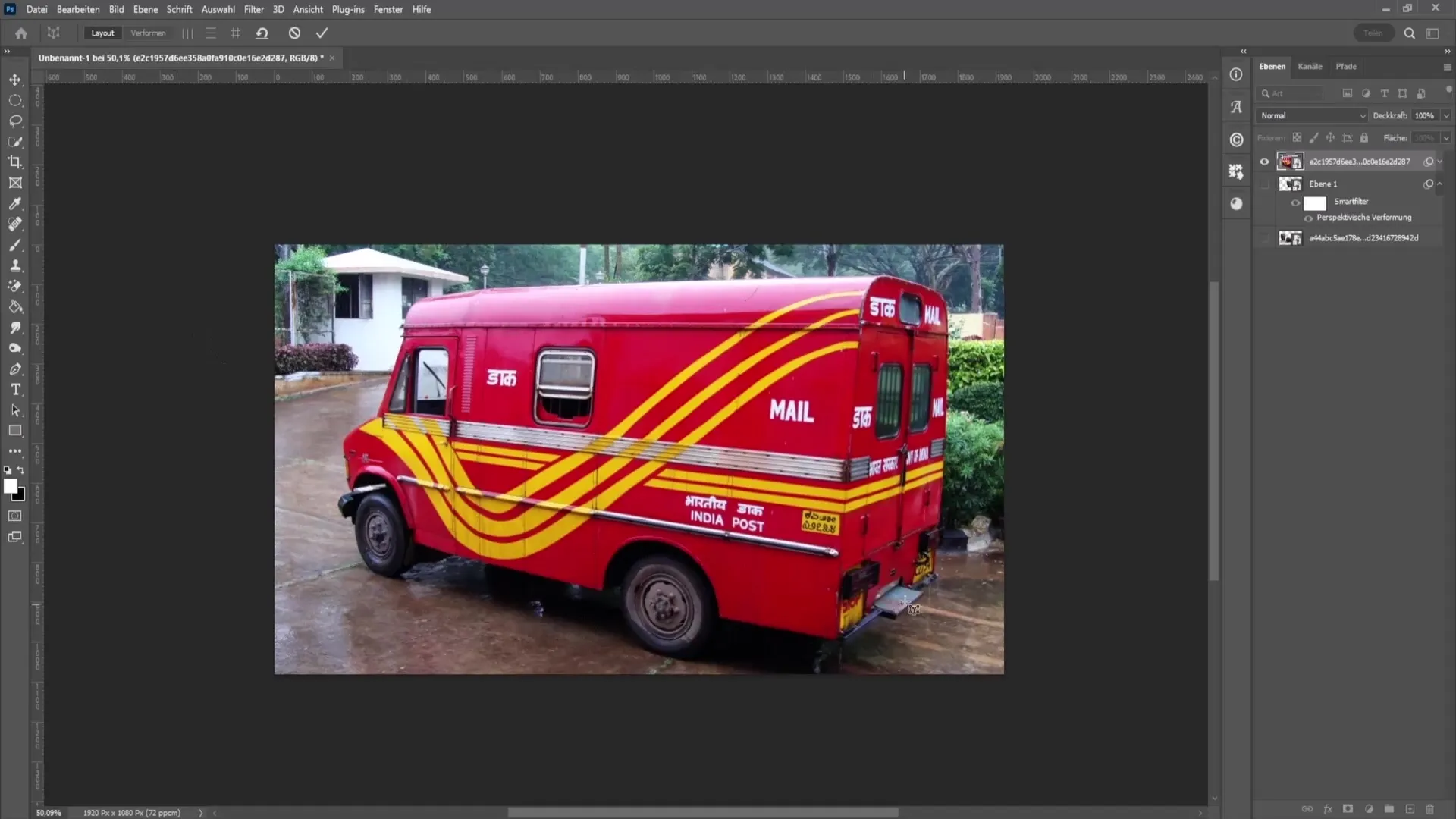Open the Edit Toolbar three-dots menu
This screenshot has width=1456, height=819.
coord(15,451)
